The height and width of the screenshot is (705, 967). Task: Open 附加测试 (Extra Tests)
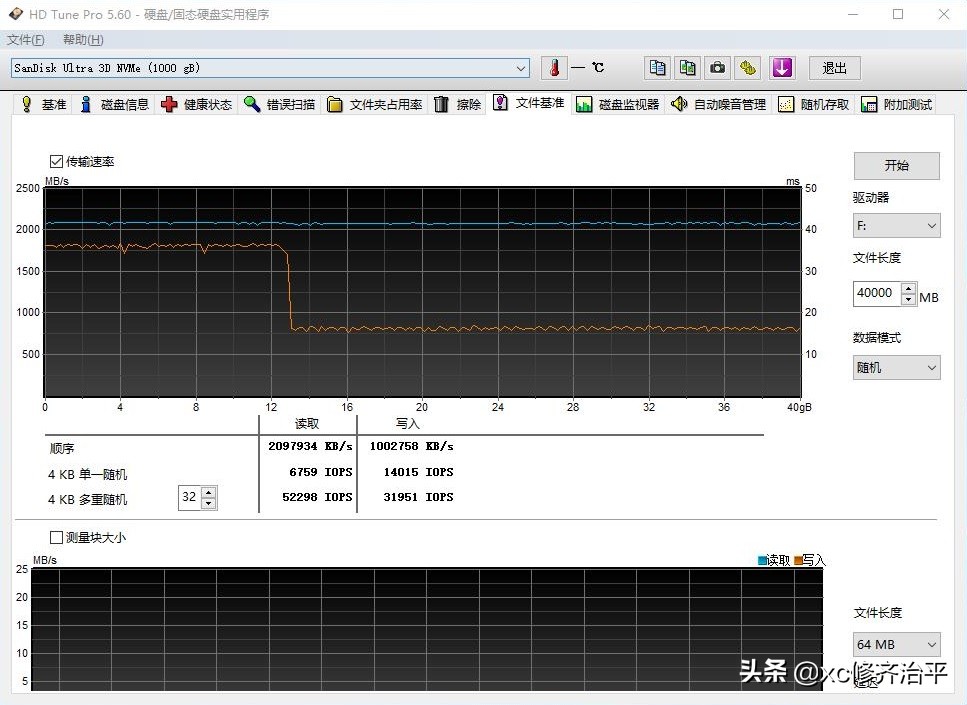click(x=894, y=102)
